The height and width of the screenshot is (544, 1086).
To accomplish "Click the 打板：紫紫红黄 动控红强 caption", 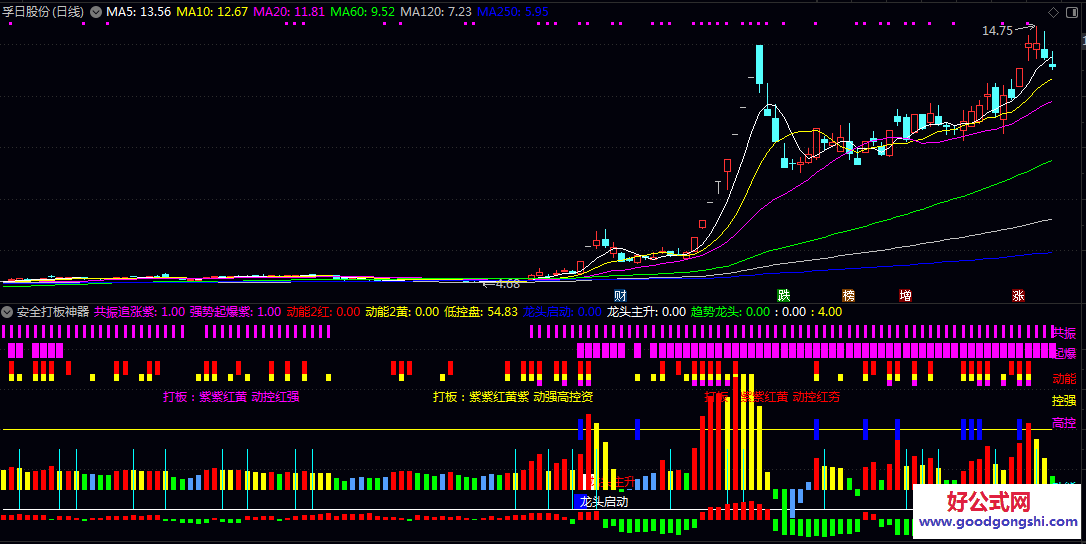I will [x=231, y=397].
